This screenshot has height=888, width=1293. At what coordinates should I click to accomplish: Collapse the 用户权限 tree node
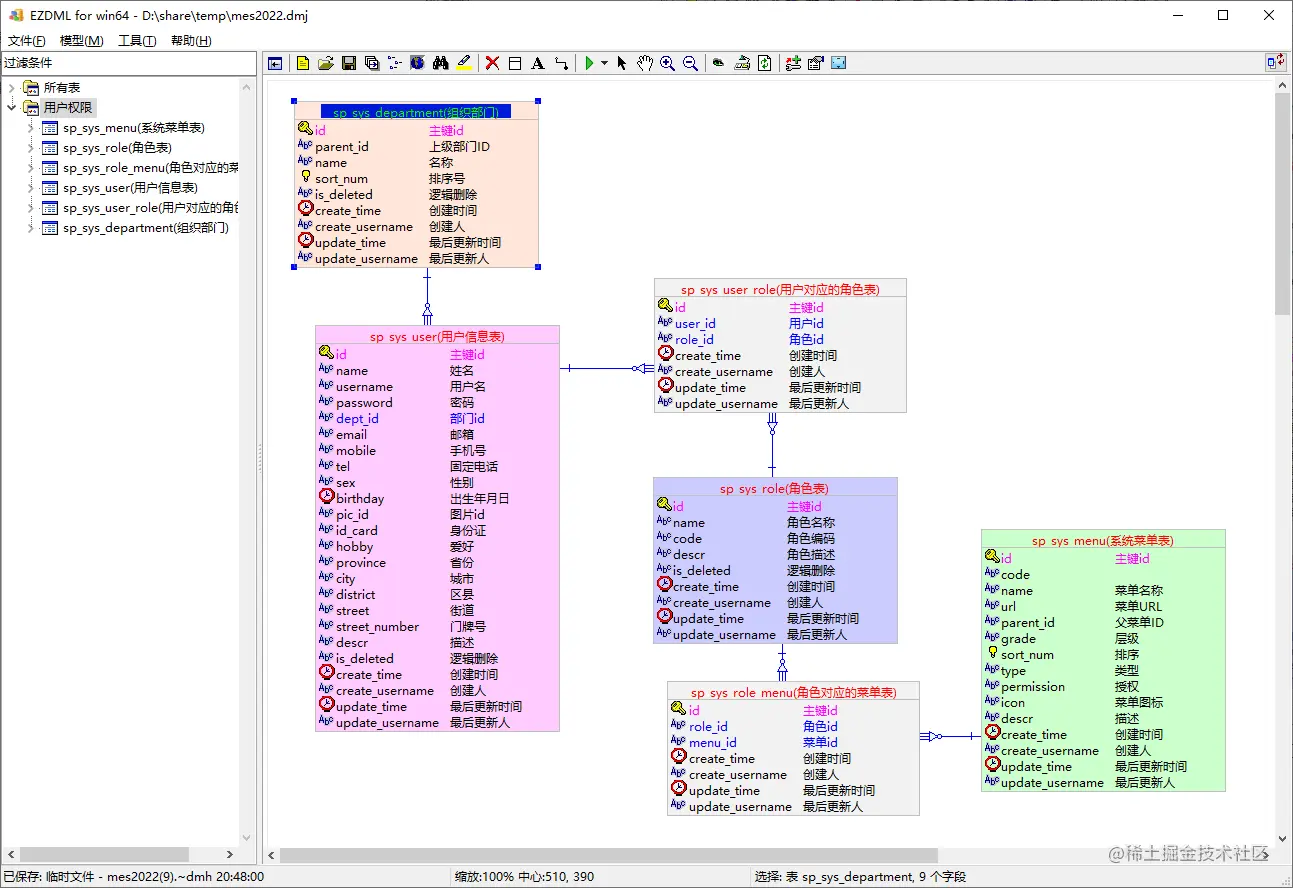[x=12, y=107]
